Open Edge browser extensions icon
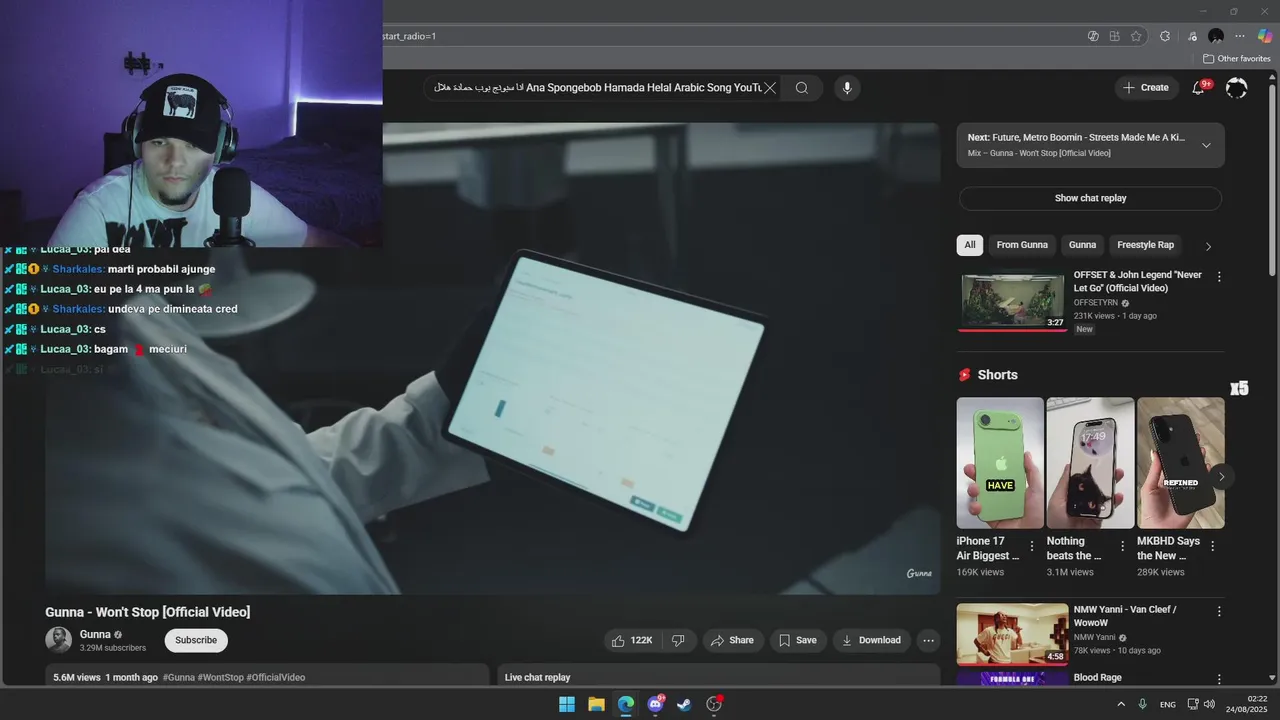1280x720 pixels. [x=1165, y=36]
